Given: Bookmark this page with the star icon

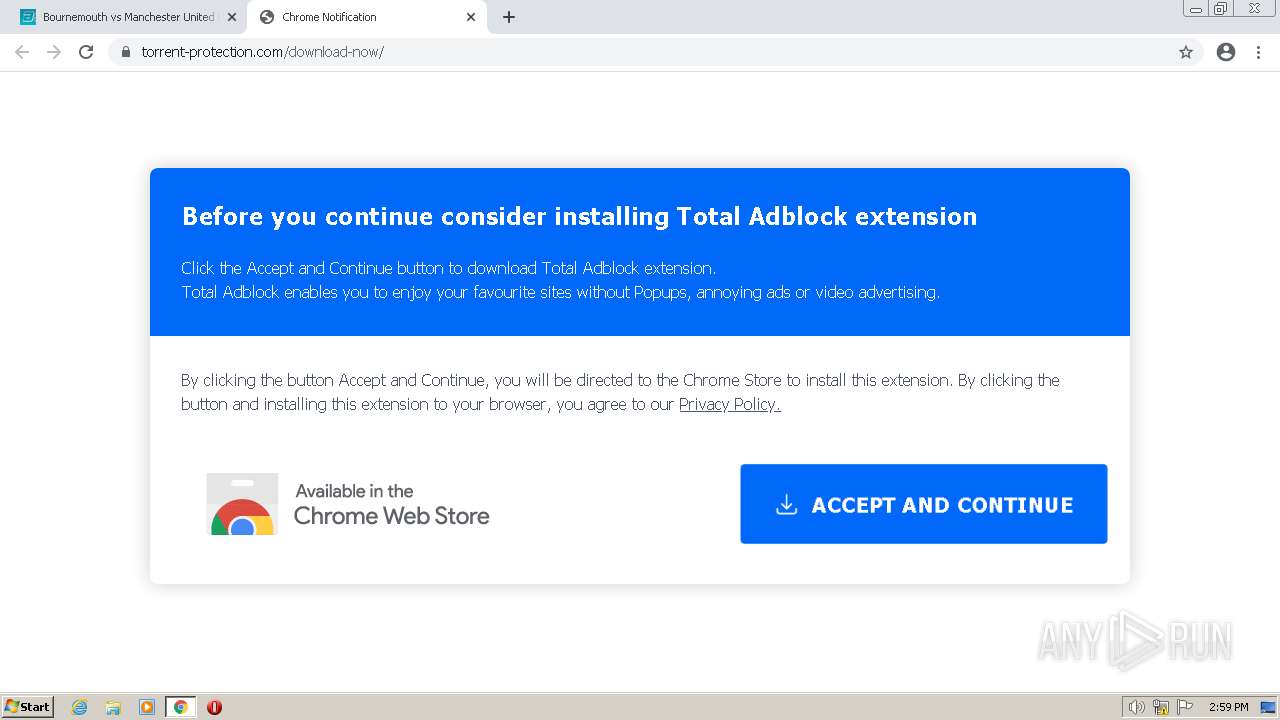Looking at the screenshot, I should pos(1186,52).
